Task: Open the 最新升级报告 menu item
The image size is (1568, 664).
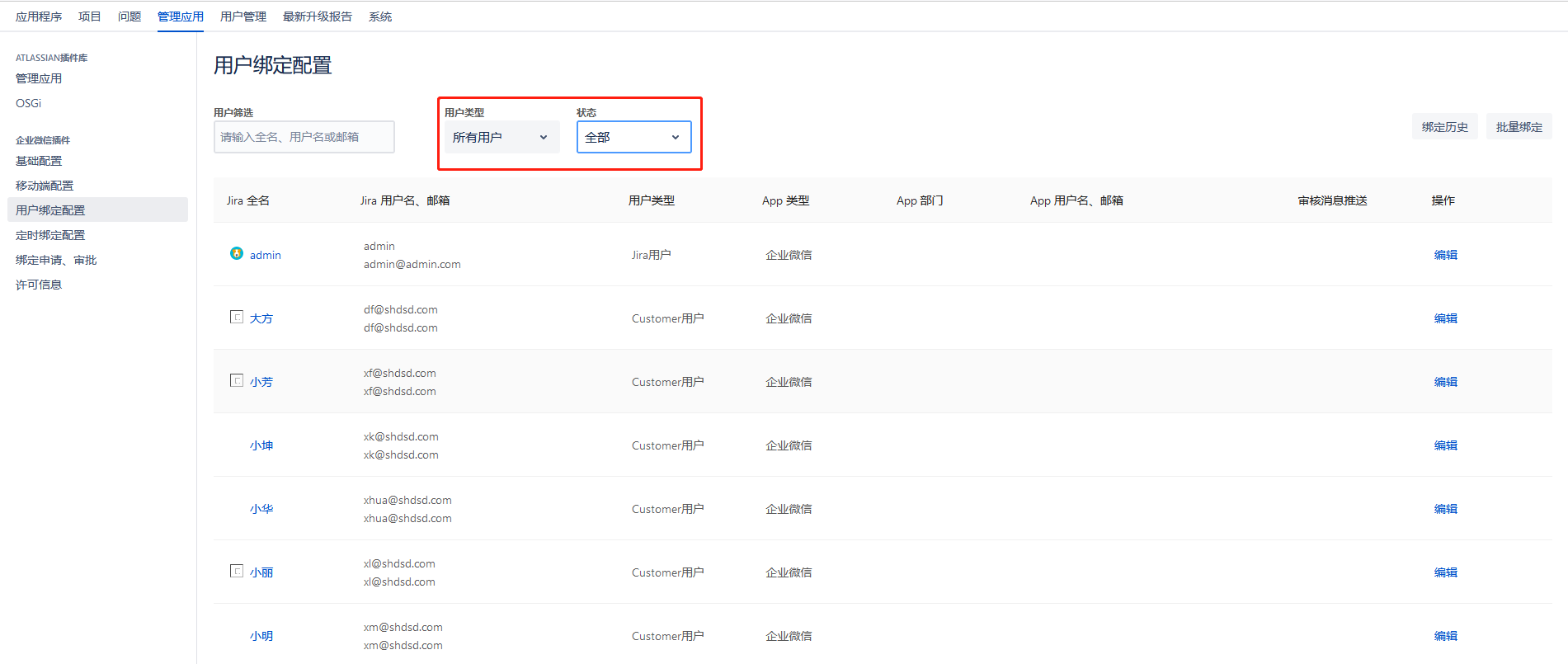Action: (317, 16)
